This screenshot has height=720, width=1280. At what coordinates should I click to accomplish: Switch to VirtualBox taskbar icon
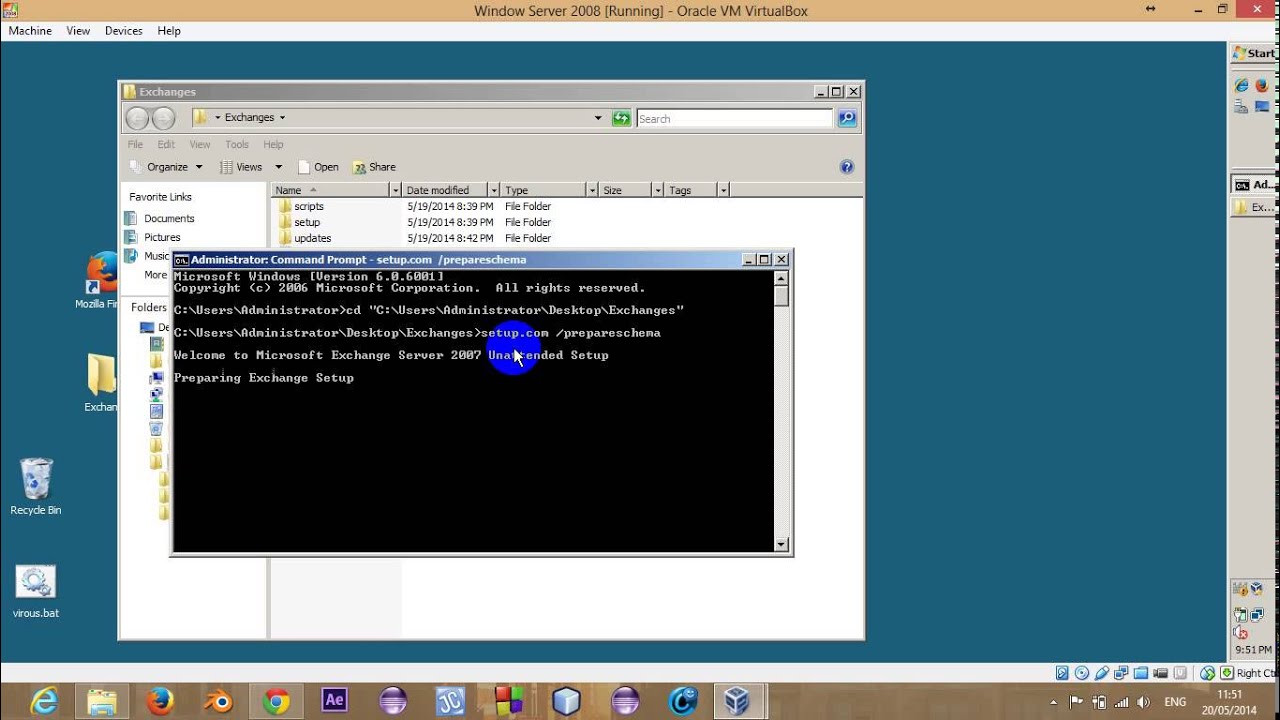(739, 701)
